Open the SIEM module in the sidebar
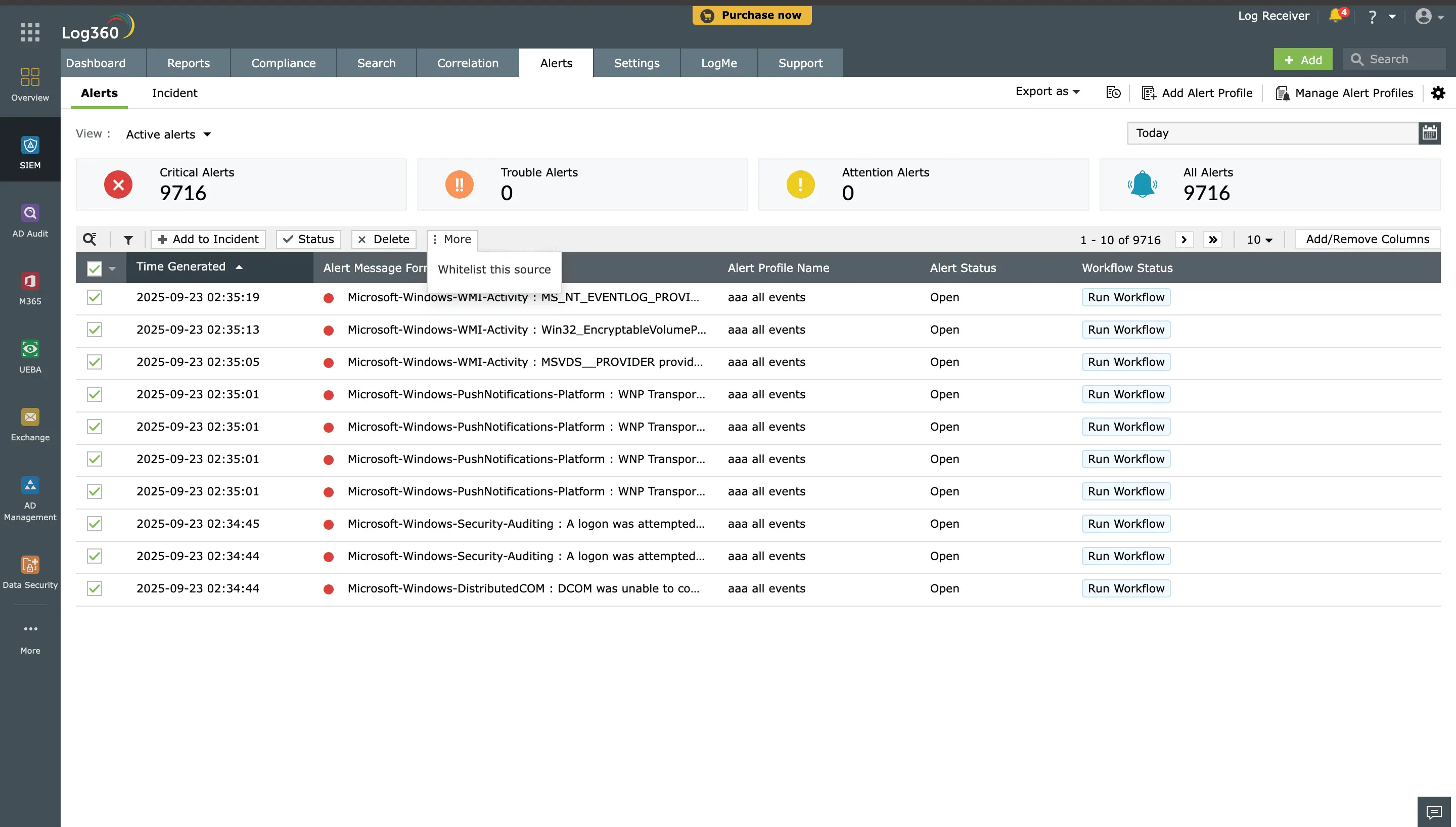1456x827 pixels. point(29,151)
